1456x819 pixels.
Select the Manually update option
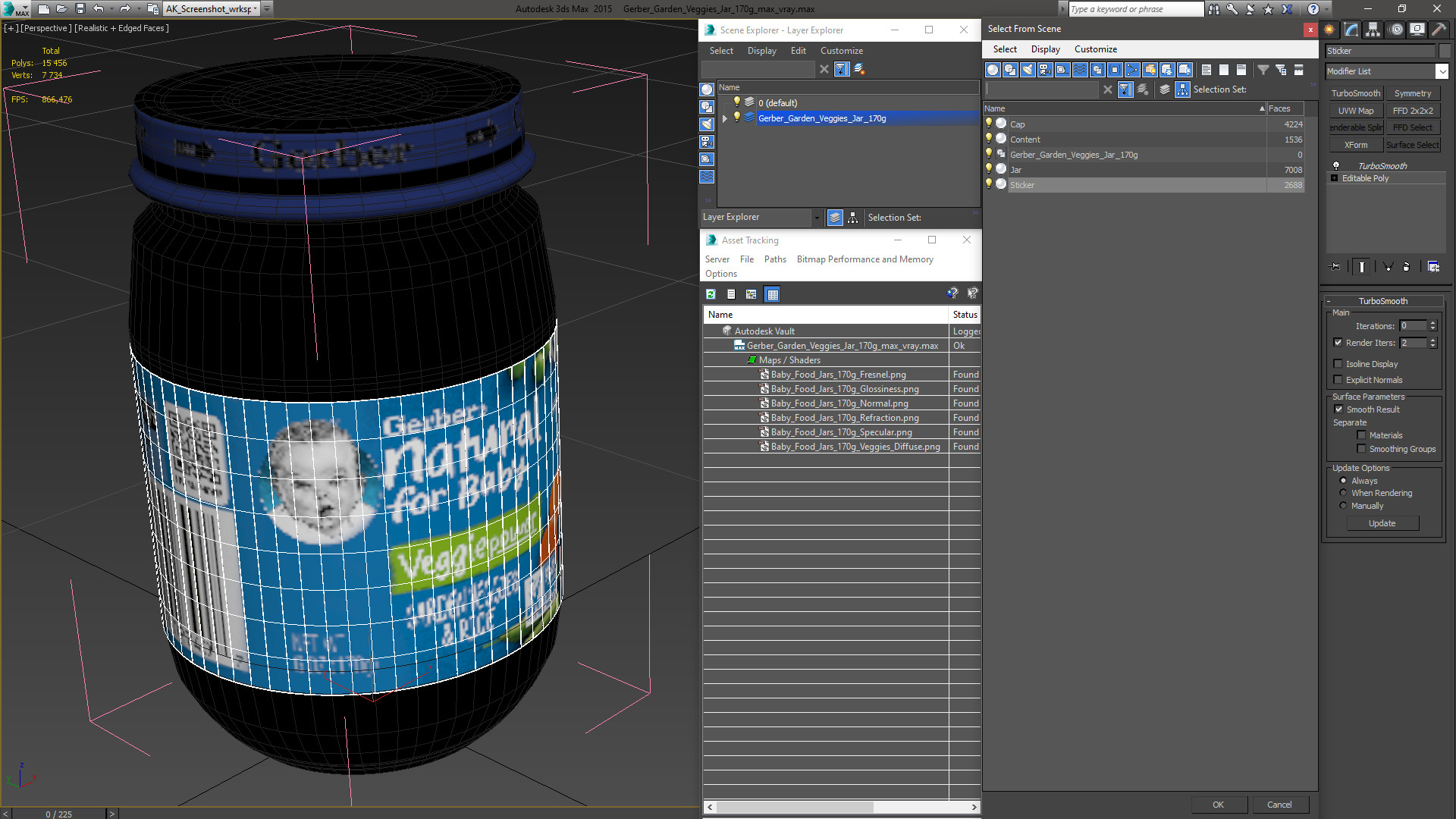coord(1343,506)
